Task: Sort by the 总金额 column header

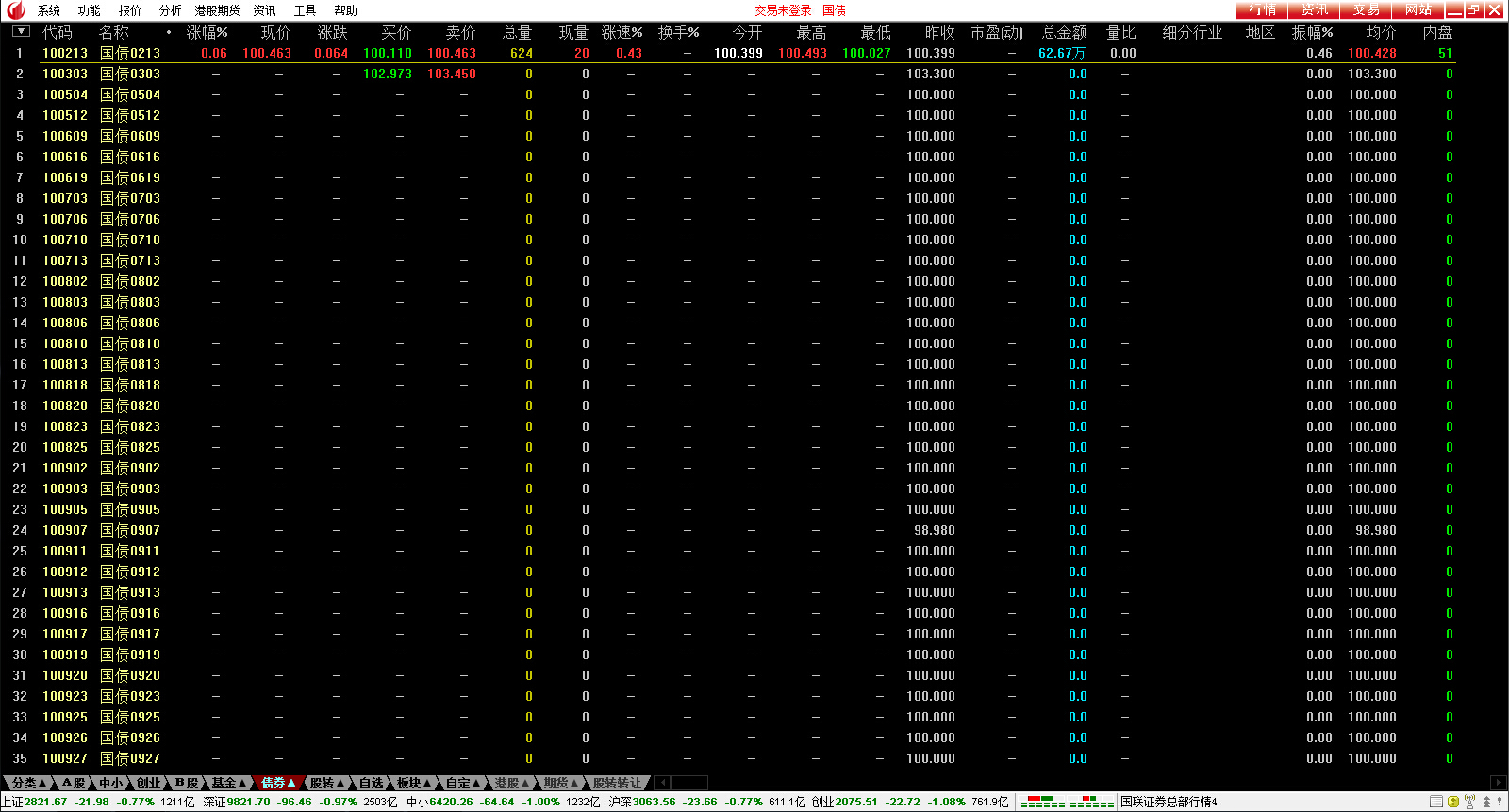Action: pos(1064,32)
